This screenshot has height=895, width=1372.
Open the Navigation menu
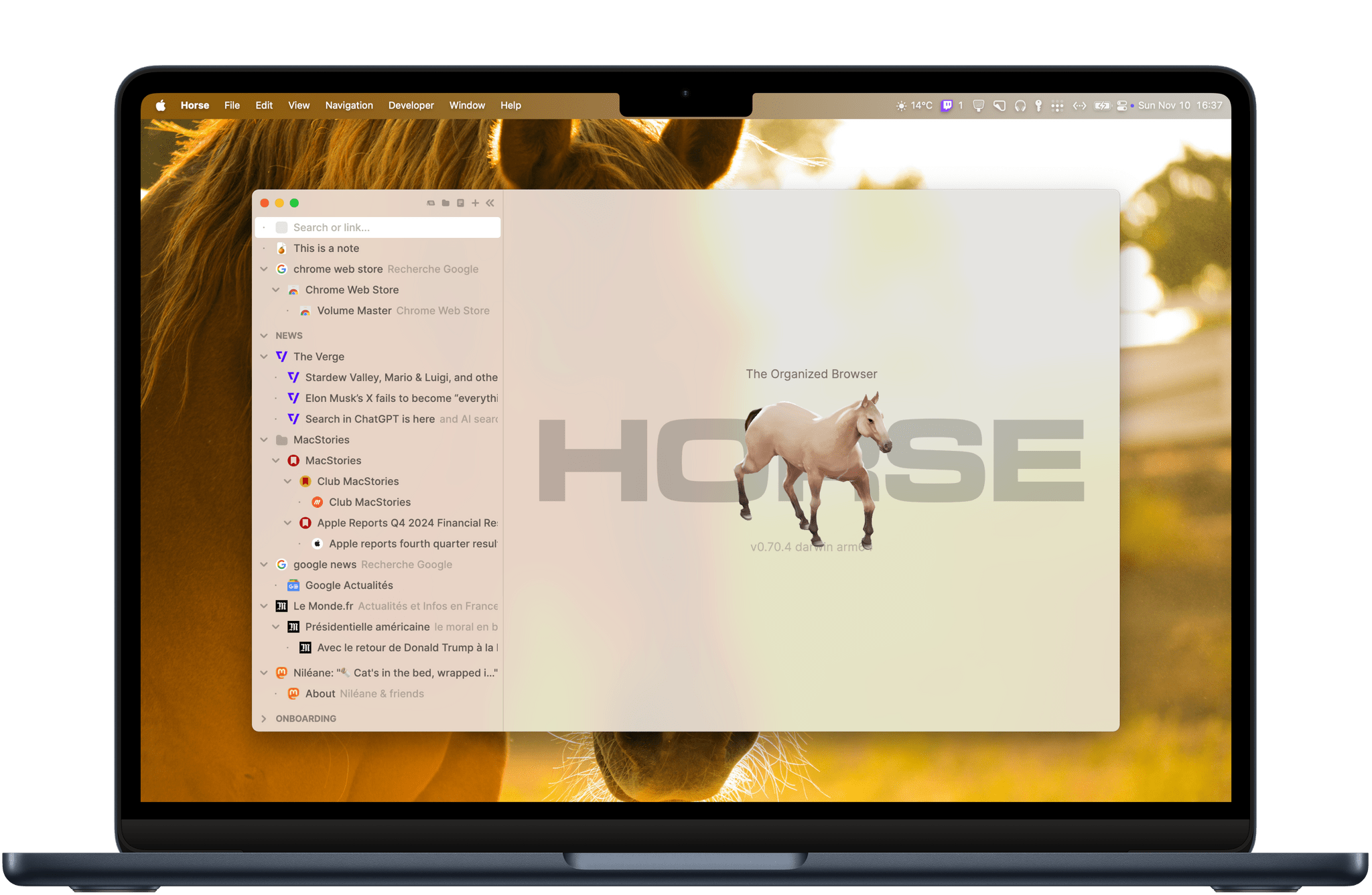click(349, 104)
